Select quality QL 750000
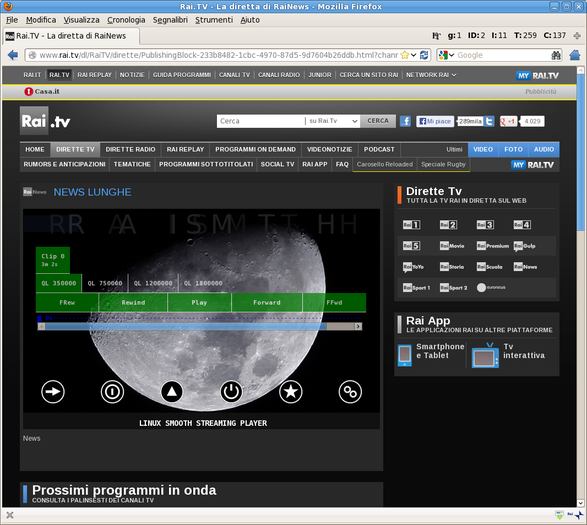Viewport: 587px width, 525px height. click(x=105, y=283)
